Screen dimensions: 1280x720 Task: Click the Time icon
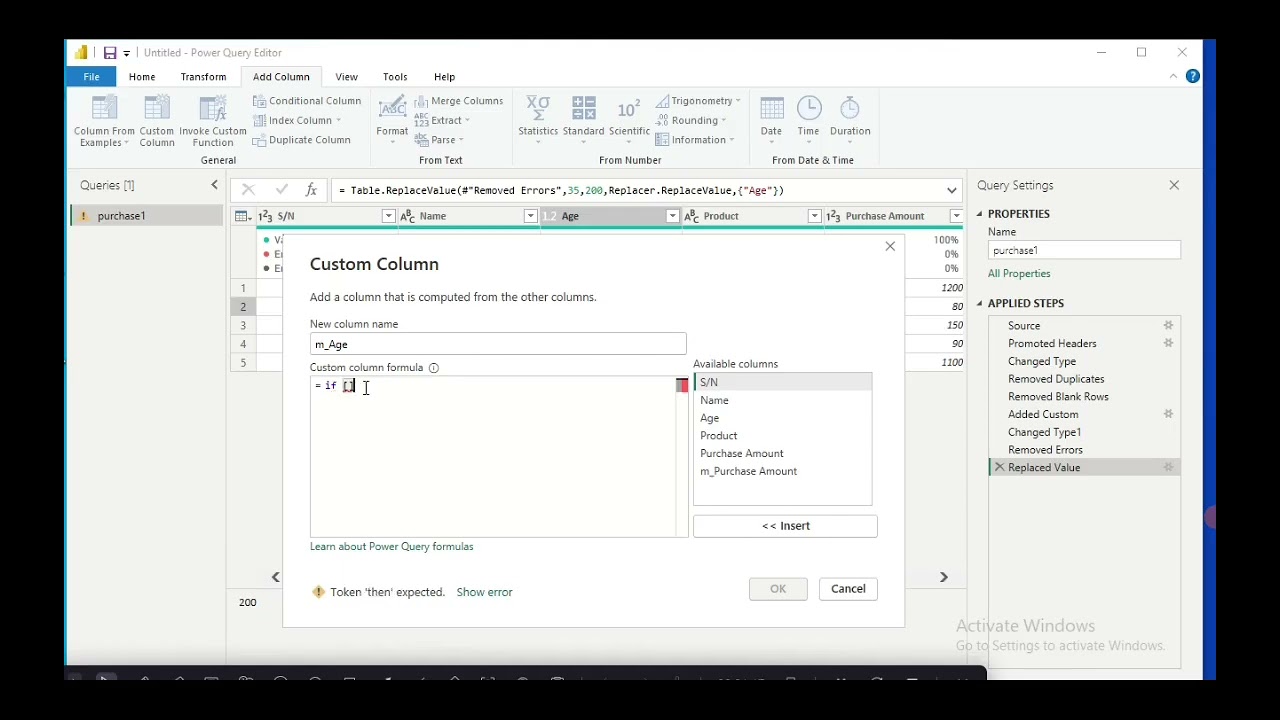809,108
